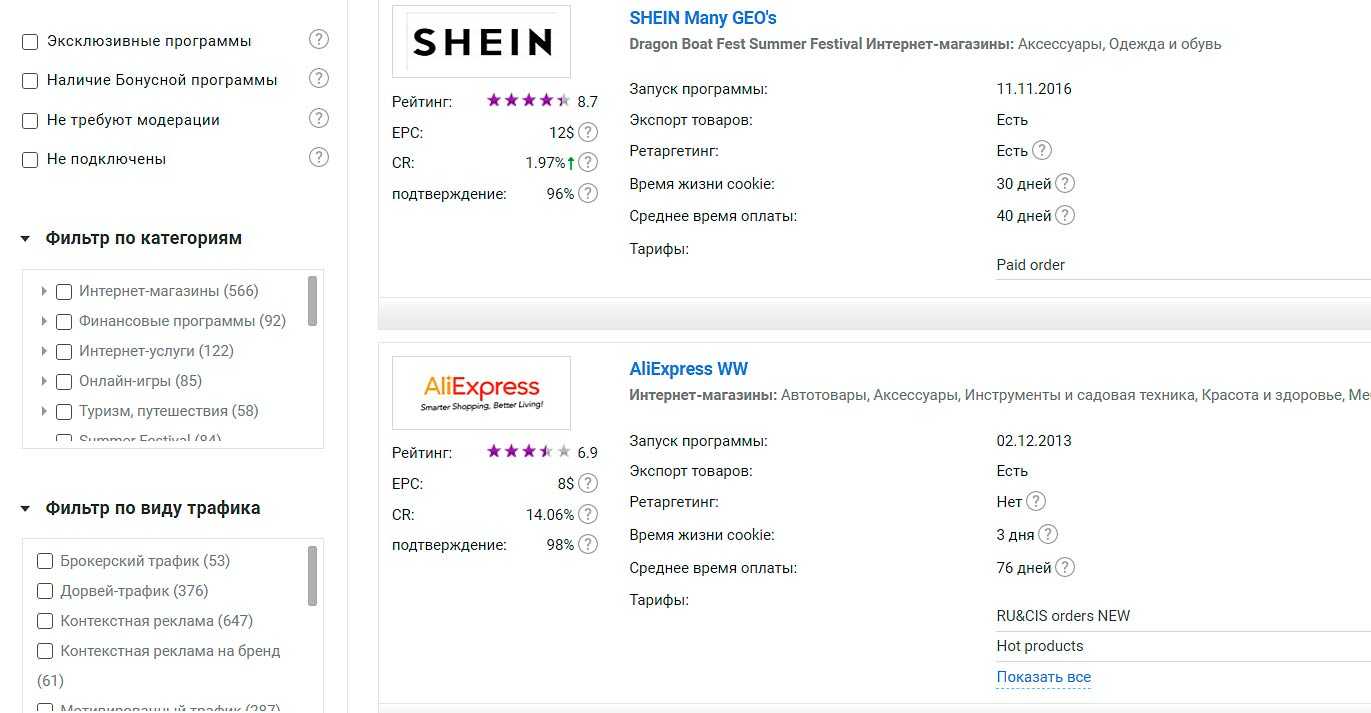This screenshot has height=713, width=1371.
Task: Tick the Финансовые программы category checkbox
Action: click(x=64, y=322)
